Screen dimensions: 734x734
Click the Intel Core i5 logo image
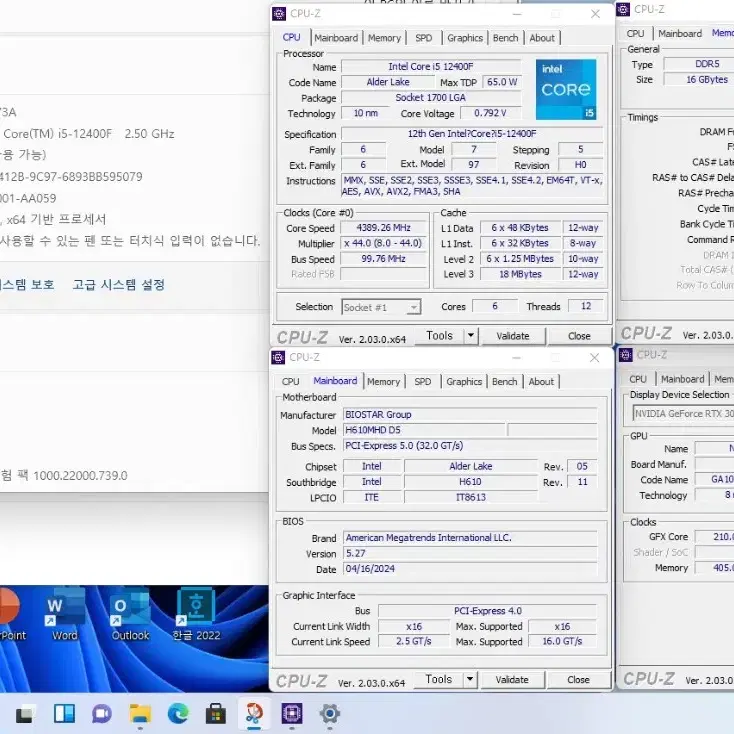(566, 89)
